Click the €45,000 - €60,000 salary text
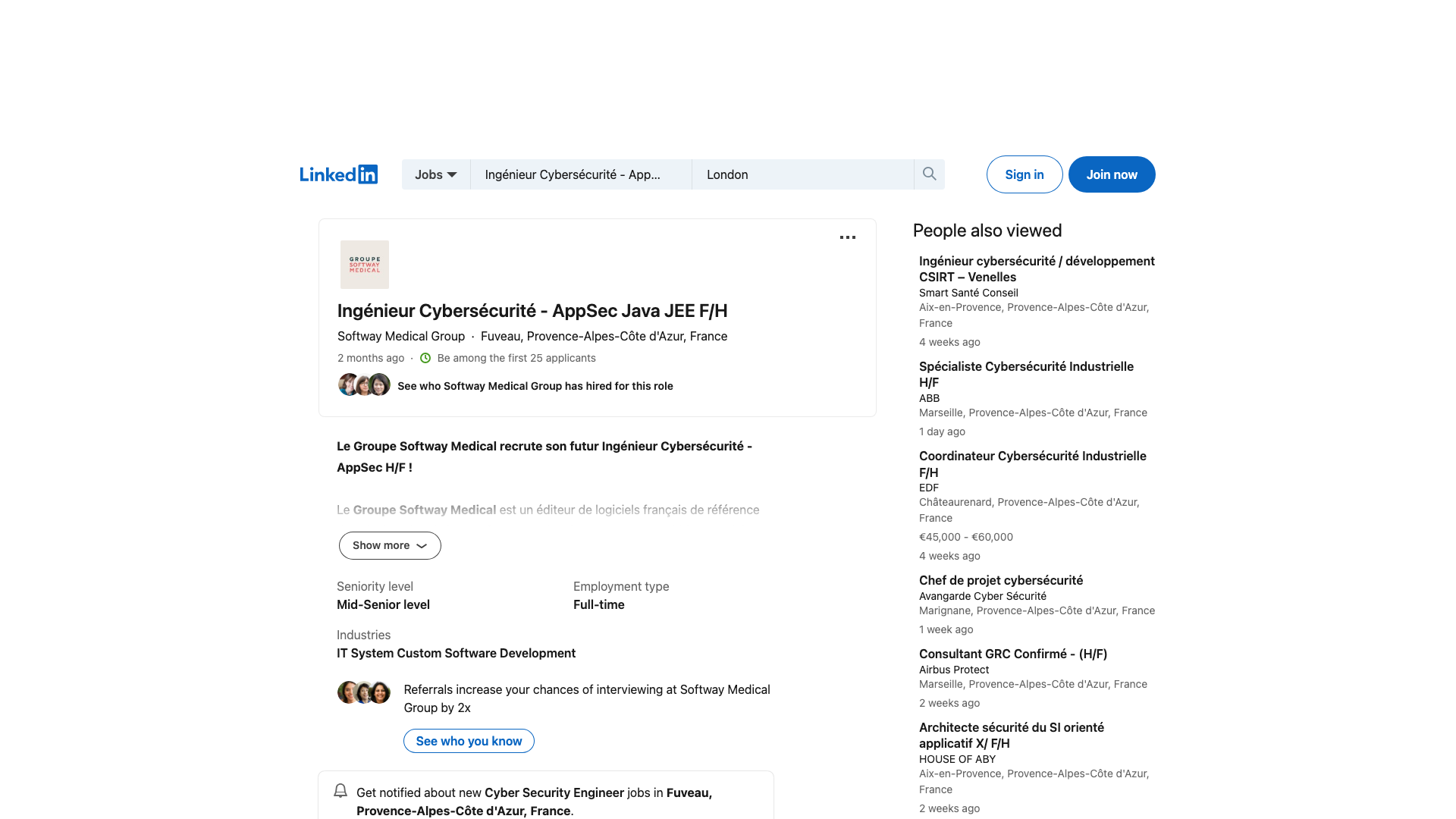This screenshot has width=1456, height=819. [x=966, y=537]
